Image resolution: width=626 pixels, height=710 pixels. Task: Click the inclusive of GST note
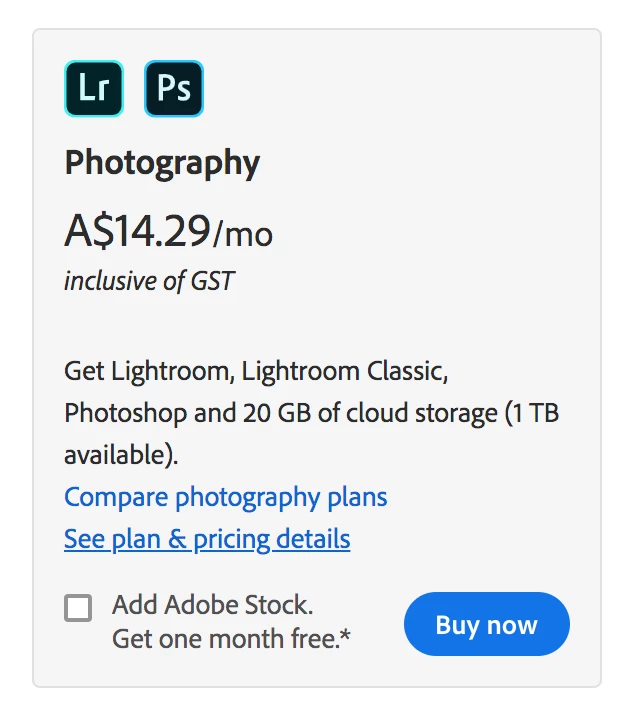coord(149,281)
